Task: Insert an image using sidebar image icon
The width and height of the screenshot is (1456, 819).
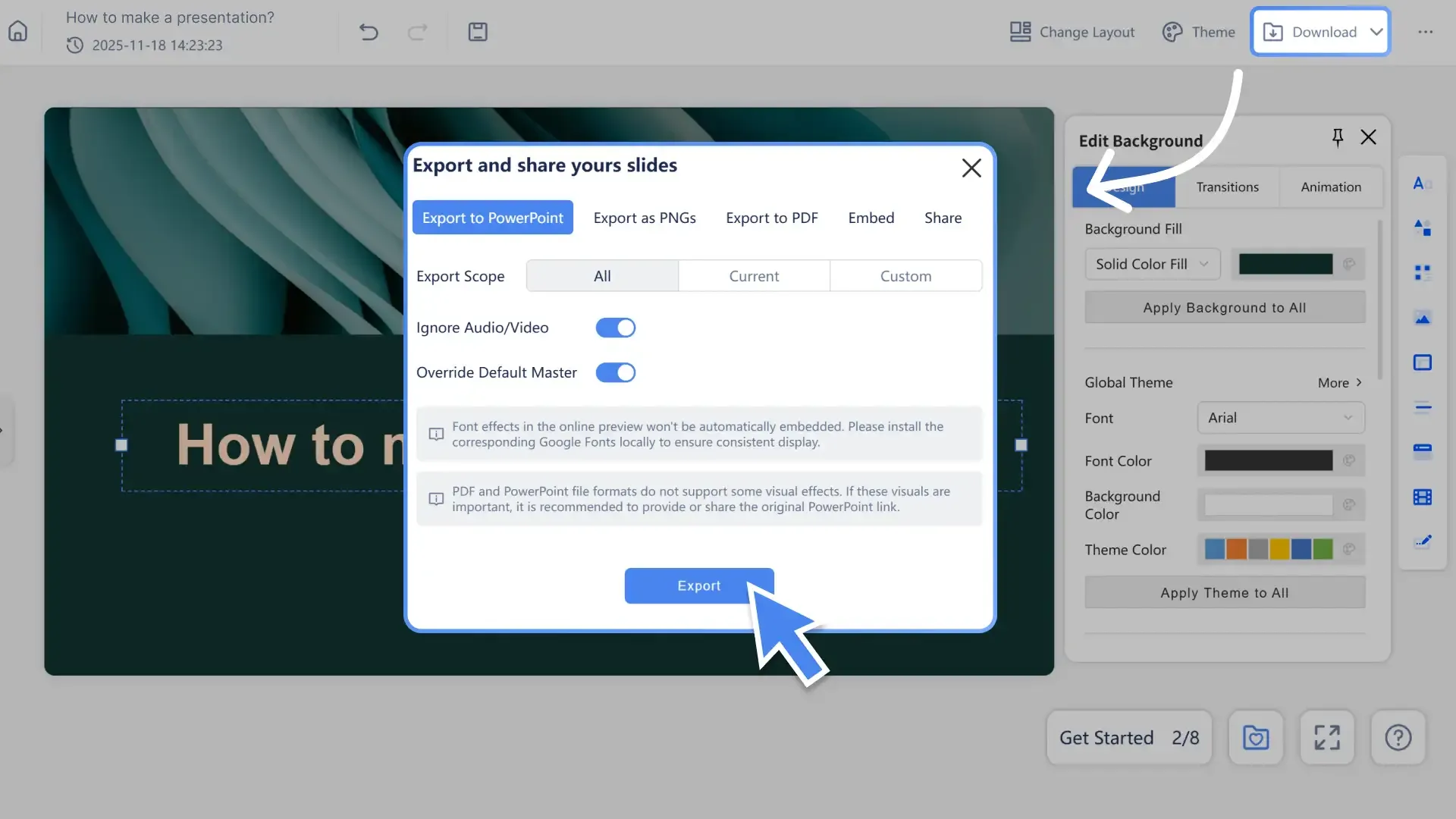Action: coord(1423,318)
